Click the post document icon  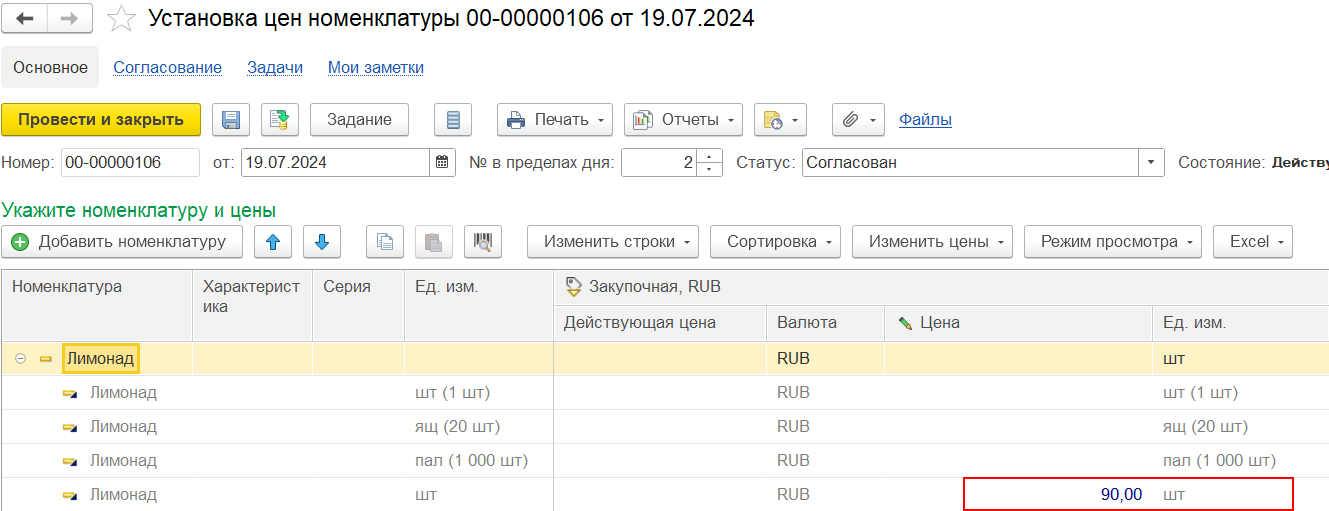click(x=280, y=120)
